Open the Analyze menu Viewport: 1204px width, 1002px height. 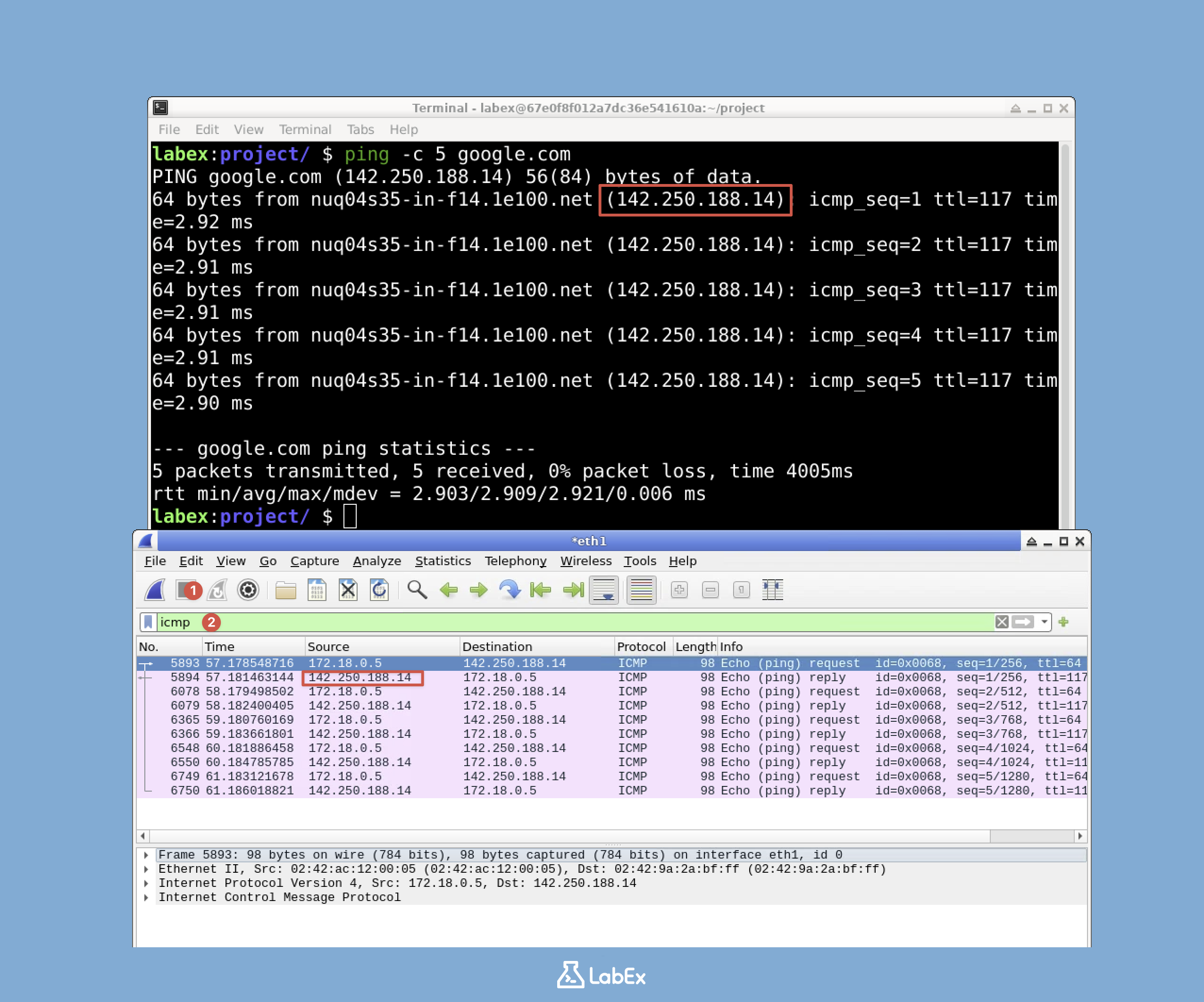pyautogui.click(x=376, y=560)
